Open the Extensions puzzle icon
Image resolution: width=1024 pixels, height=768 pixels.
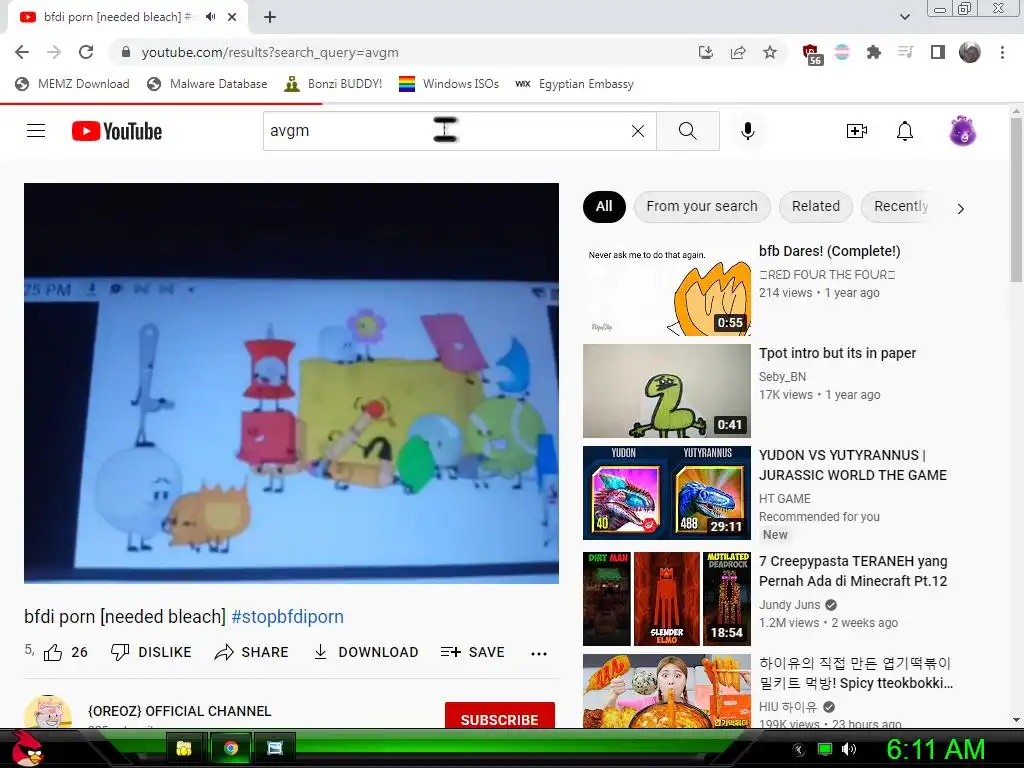coord(873,52)
